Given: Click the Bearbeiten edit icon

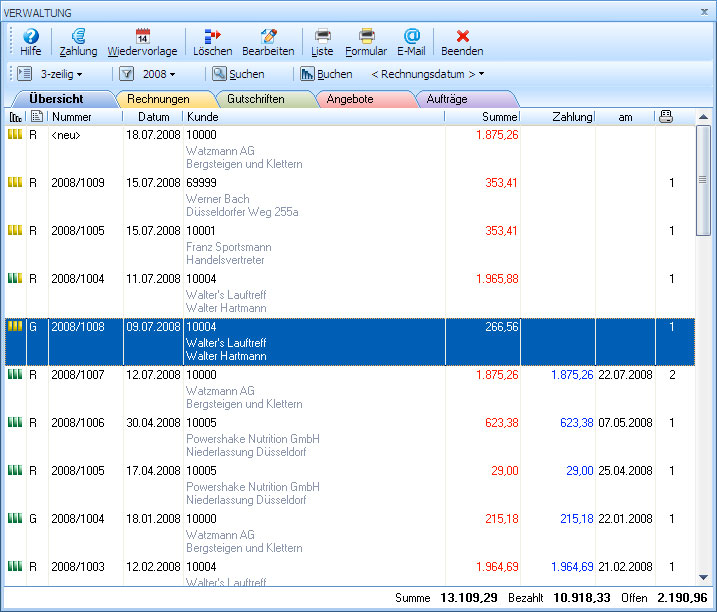Looking at the screenshot, I should pos(268,36).
